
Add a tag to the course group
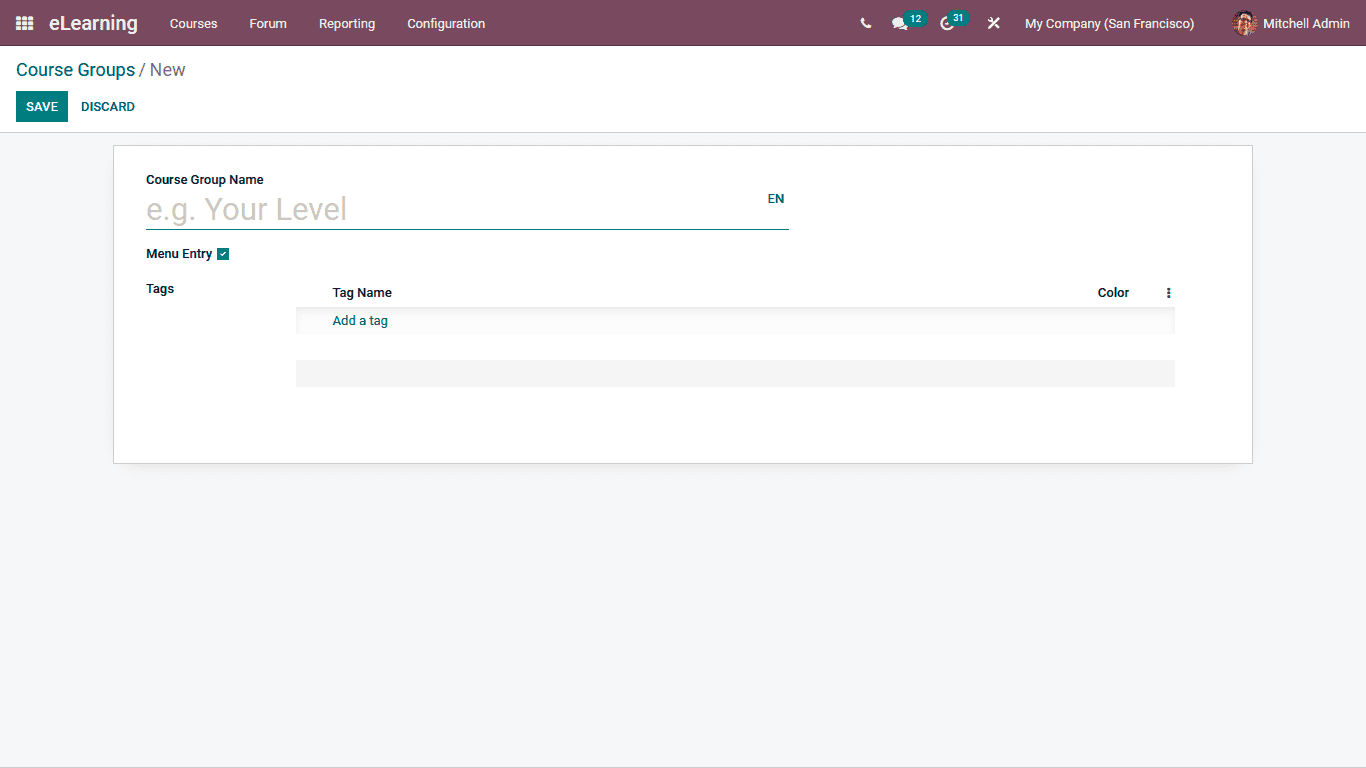tap(360, 320)
